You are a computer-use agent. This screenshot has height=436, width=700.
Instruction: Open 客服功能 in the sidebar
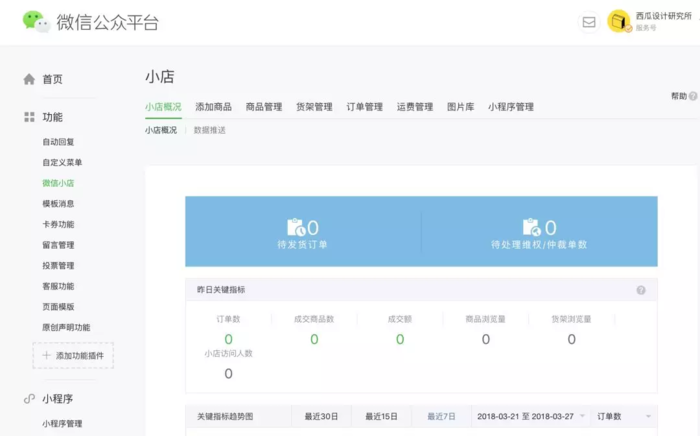coord(58,286)
